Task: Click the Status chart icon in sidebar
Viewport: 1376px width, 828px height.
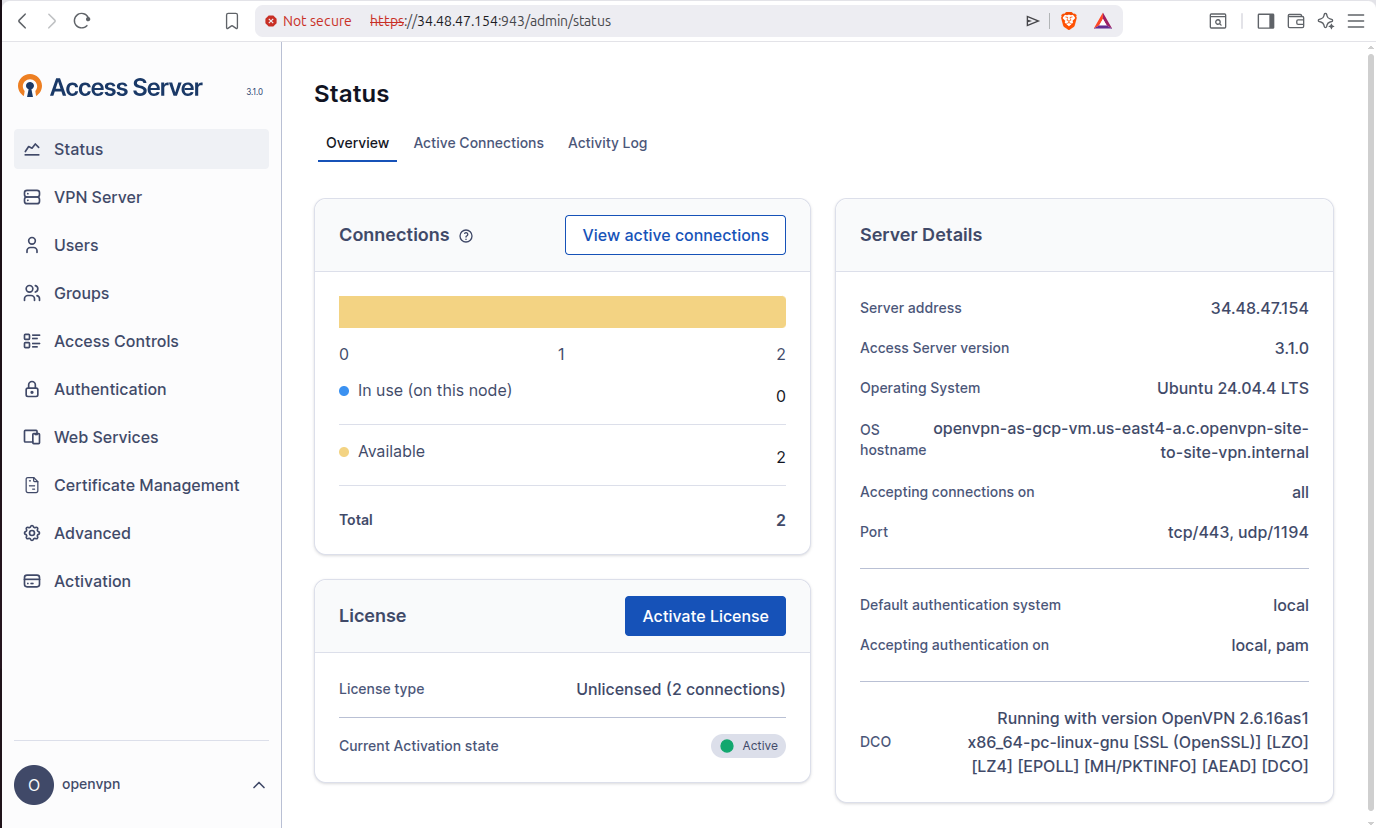Action: 32,149
